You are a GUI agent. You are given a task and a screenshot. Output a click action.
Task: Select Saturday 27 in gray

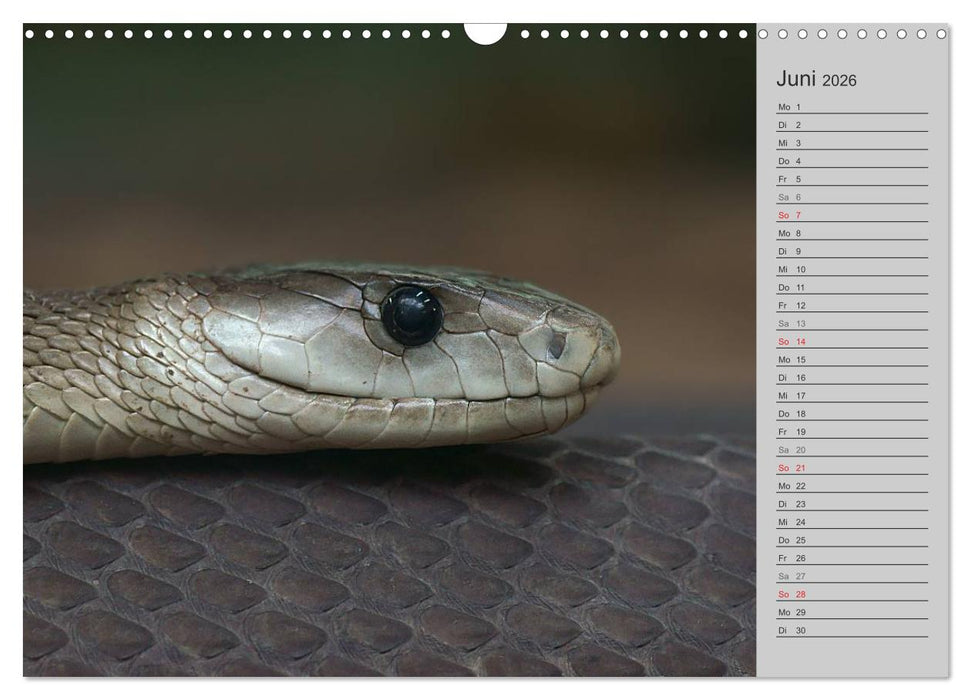pyautogui.click(x=799, y=576)
